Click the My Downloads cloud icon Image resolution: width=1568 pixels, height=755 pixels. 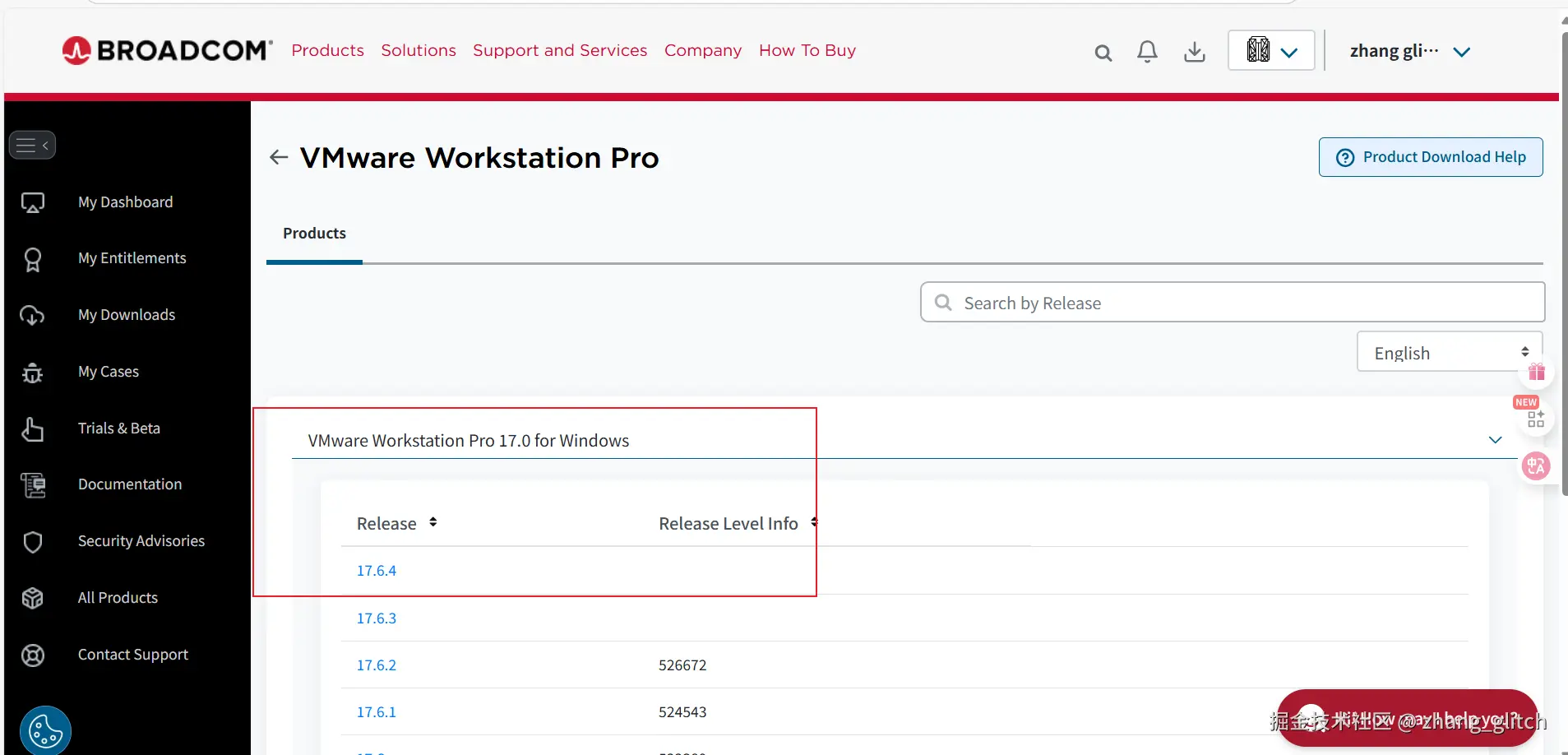click(x=32, y=315)
